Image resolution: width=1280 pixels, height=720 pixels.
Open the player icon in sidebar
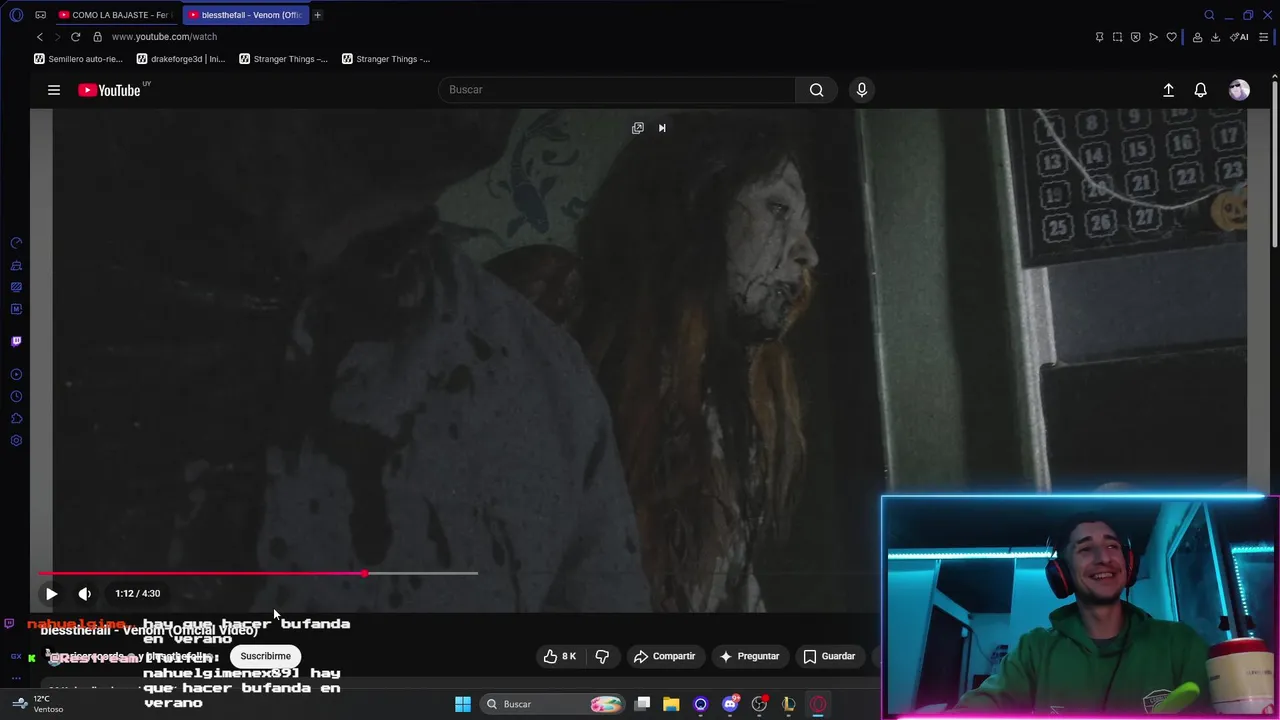click(x=16, y=375)
